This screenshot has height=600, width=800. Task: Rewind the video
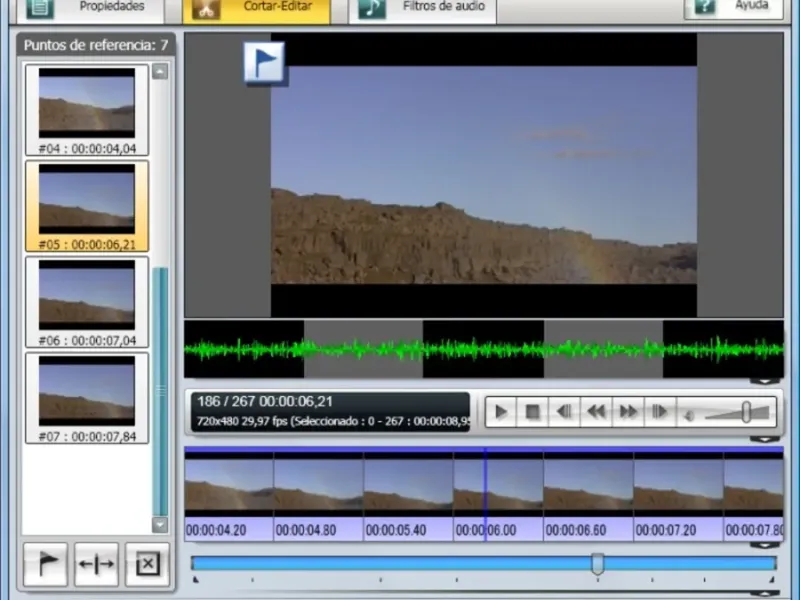595,412
